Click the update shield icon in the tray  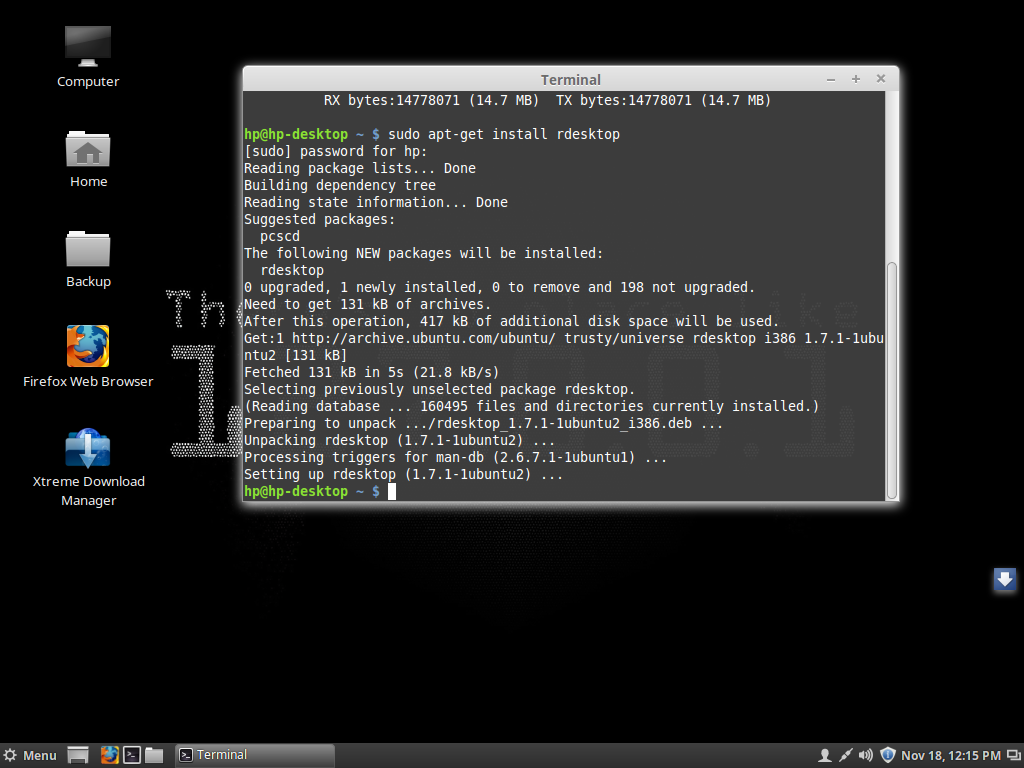pyautogui.click(x=887, y=754)
